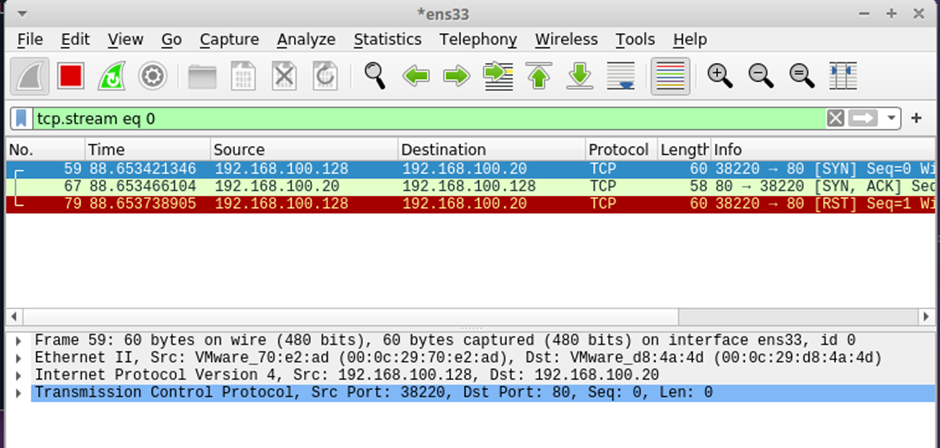Viewport: 940px width, 448px height.
Task: Open the Statistics menu
Action: [387, 40]
